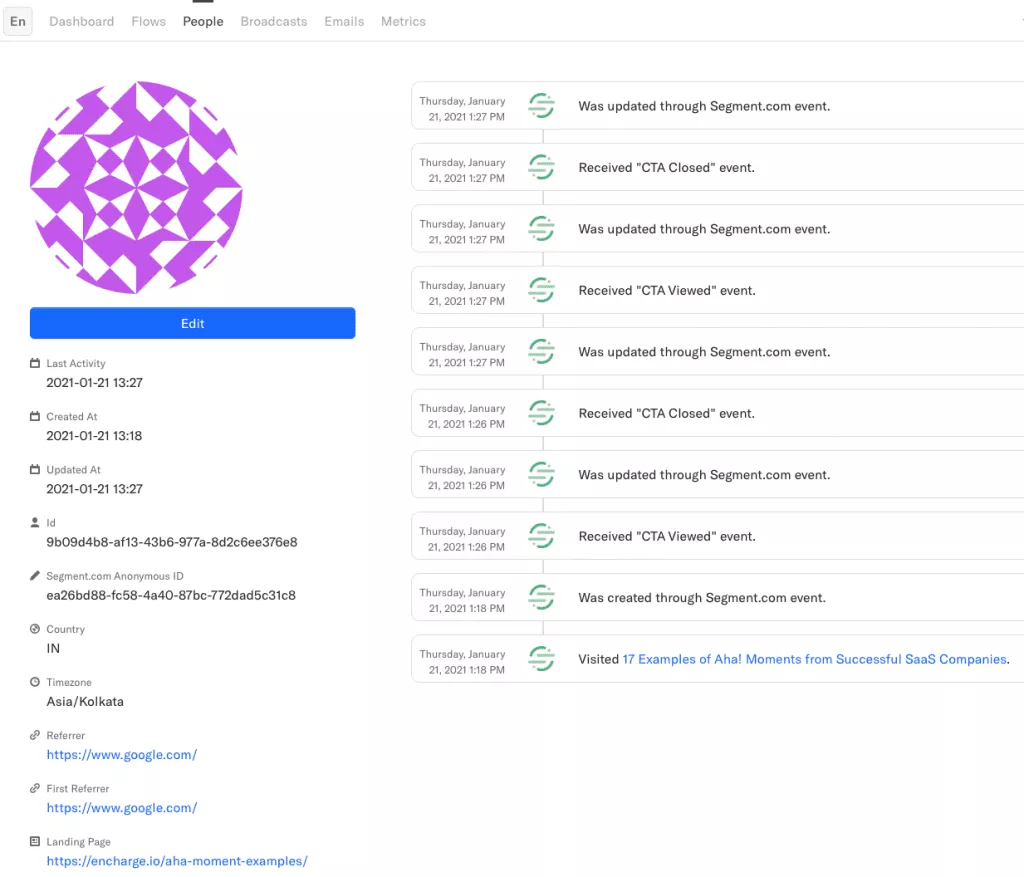
Task: Click the link icon beside Referrer
Action: click(35, 735)
